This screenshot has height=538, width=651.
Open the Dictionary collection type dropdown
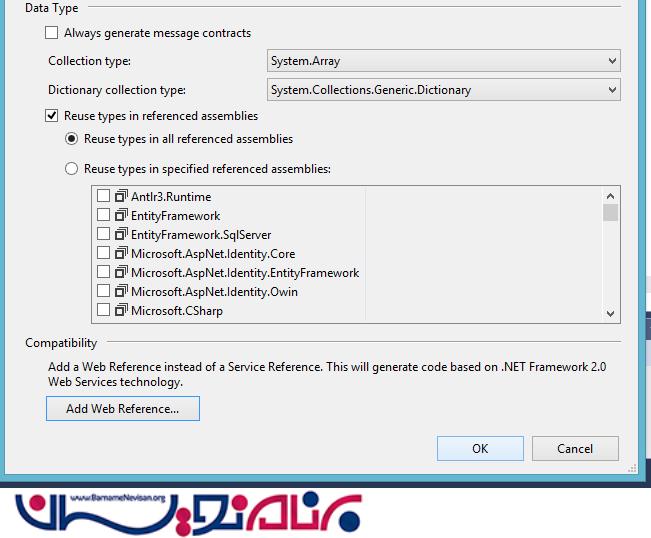(444, 90)
